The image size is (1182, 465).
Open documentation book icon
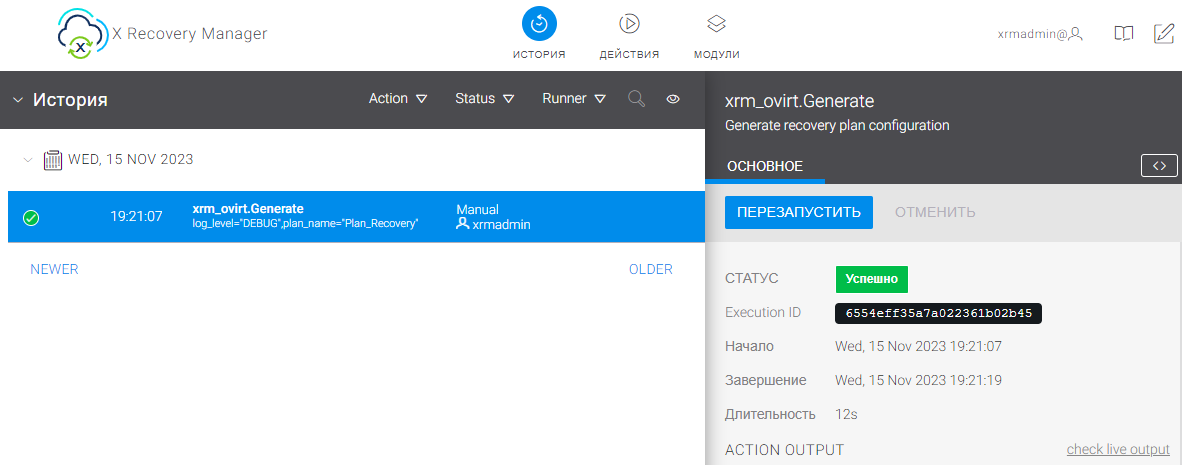pyautogui.click(x=1124, y=34)
